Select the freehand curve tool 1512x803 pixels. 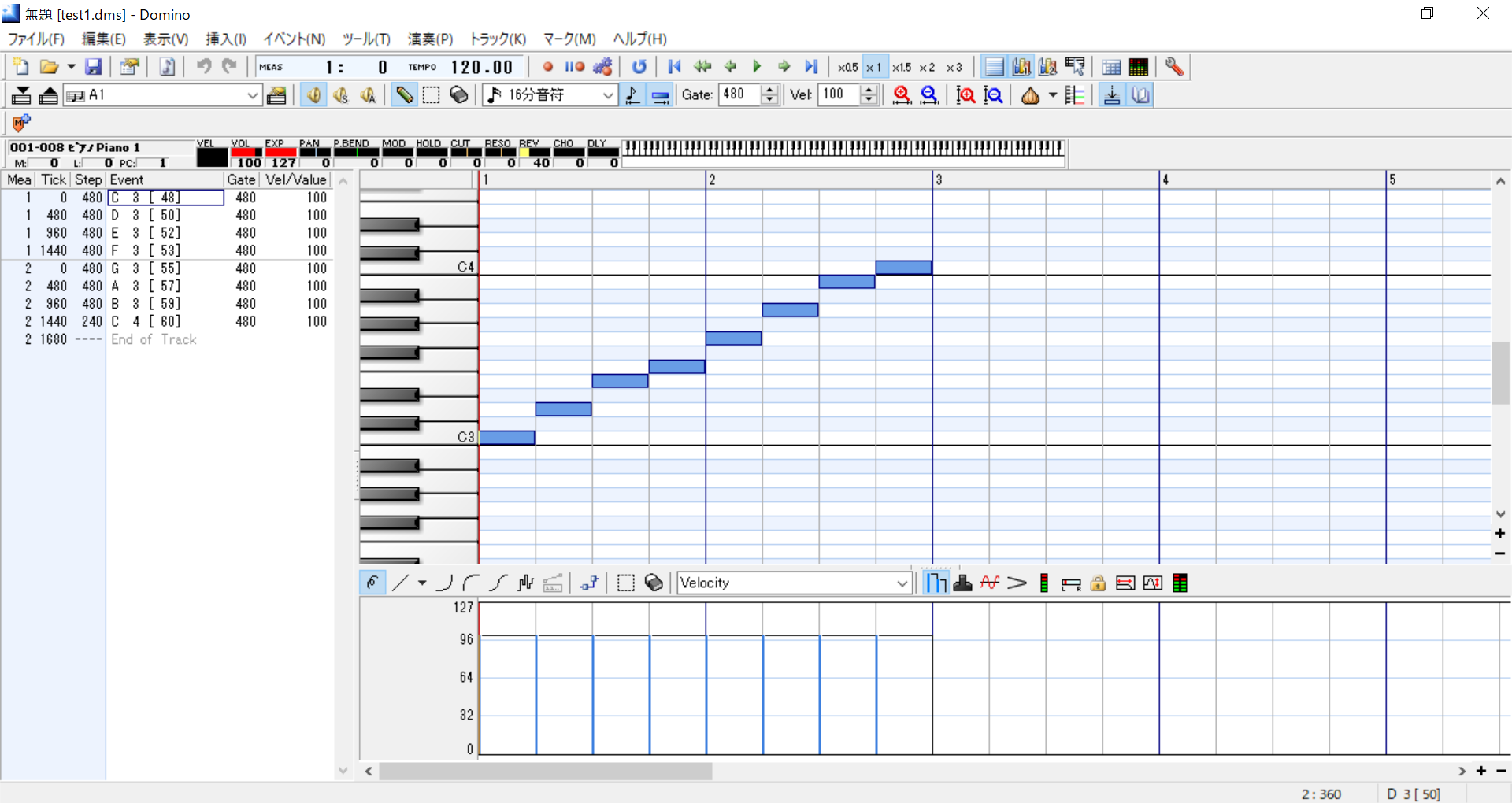pyautogui.click(x=372, y=583)
